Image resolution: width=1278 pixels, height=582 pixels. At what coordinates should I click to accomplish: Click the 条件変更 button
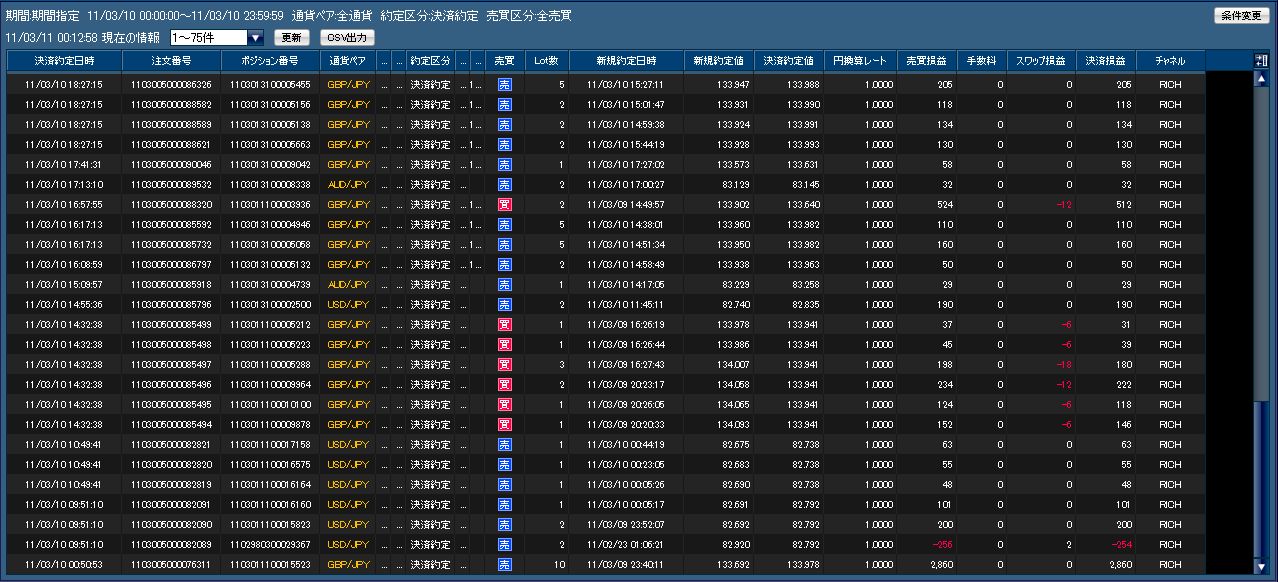(1242, 16)
